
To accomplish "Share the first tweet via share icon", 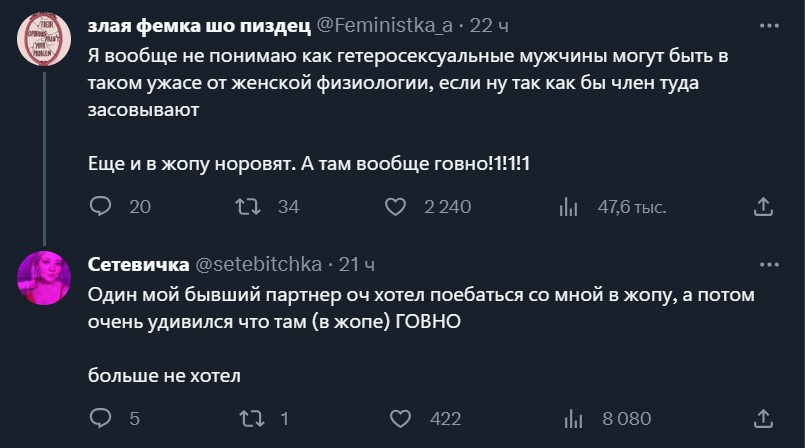I will pyautogui.click(x=762, y=207).
